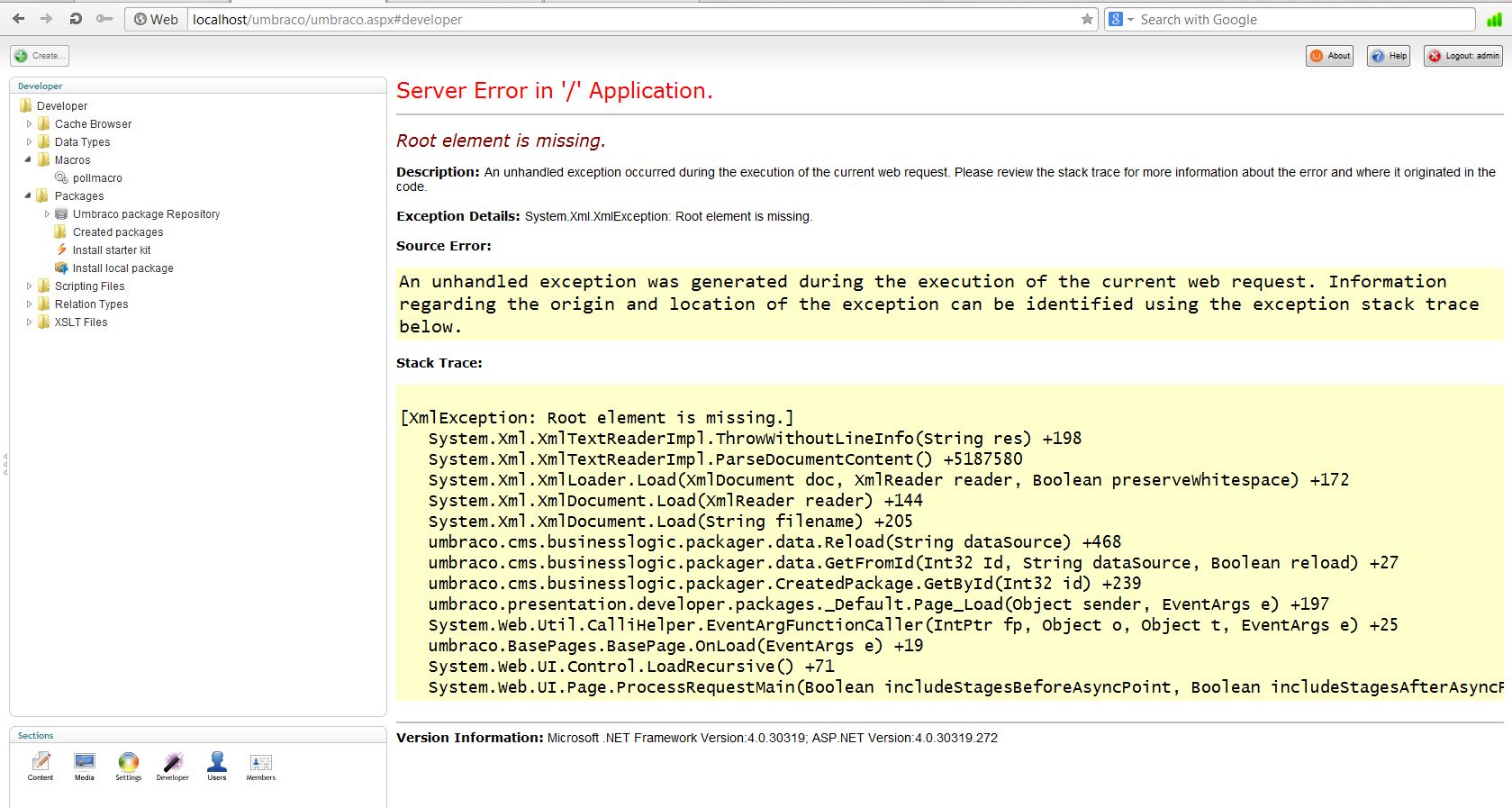Click the browser reload icon

tap(76, 19)
